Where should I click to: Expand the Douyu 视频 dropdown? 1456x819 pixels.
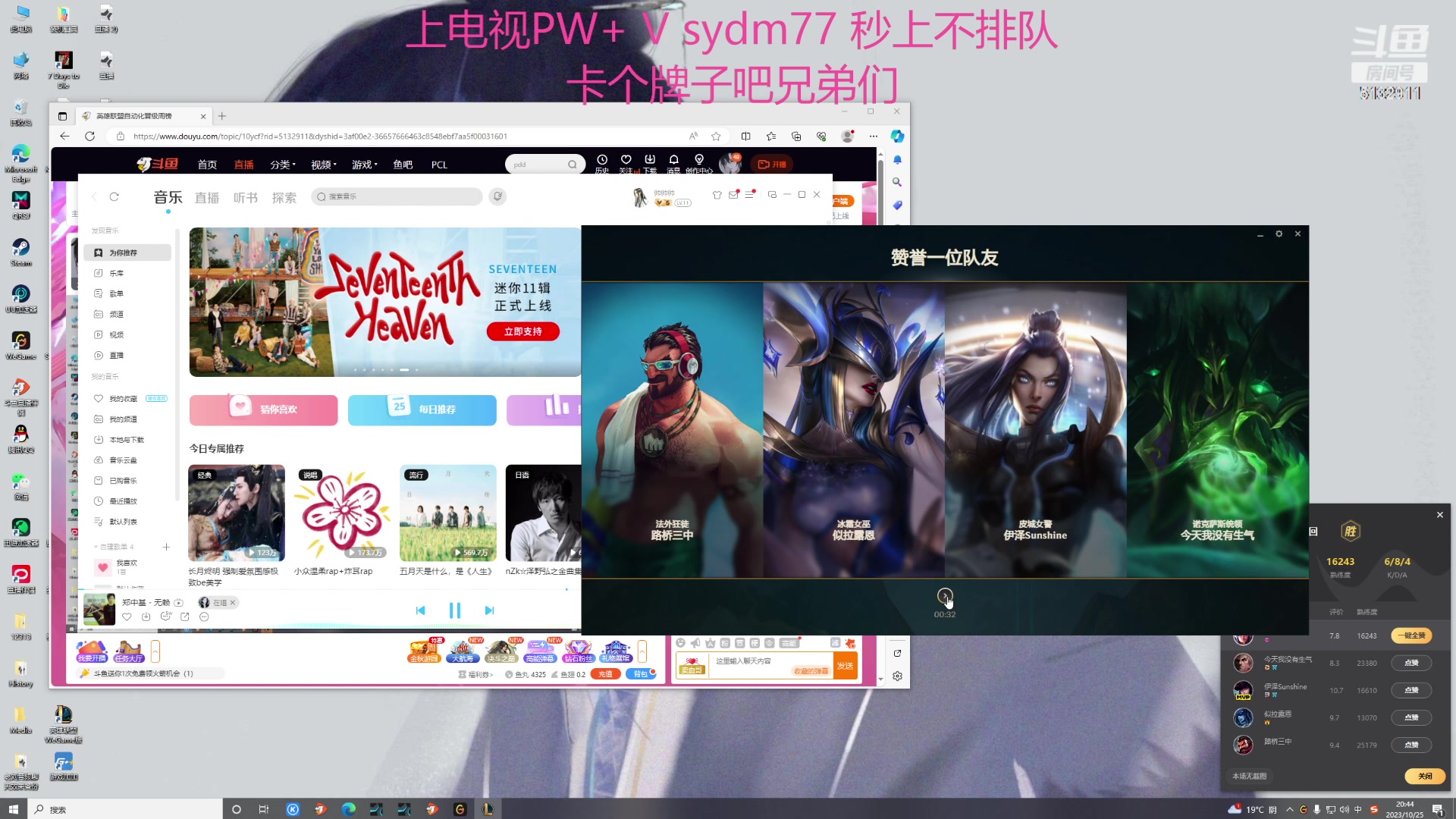324,165
